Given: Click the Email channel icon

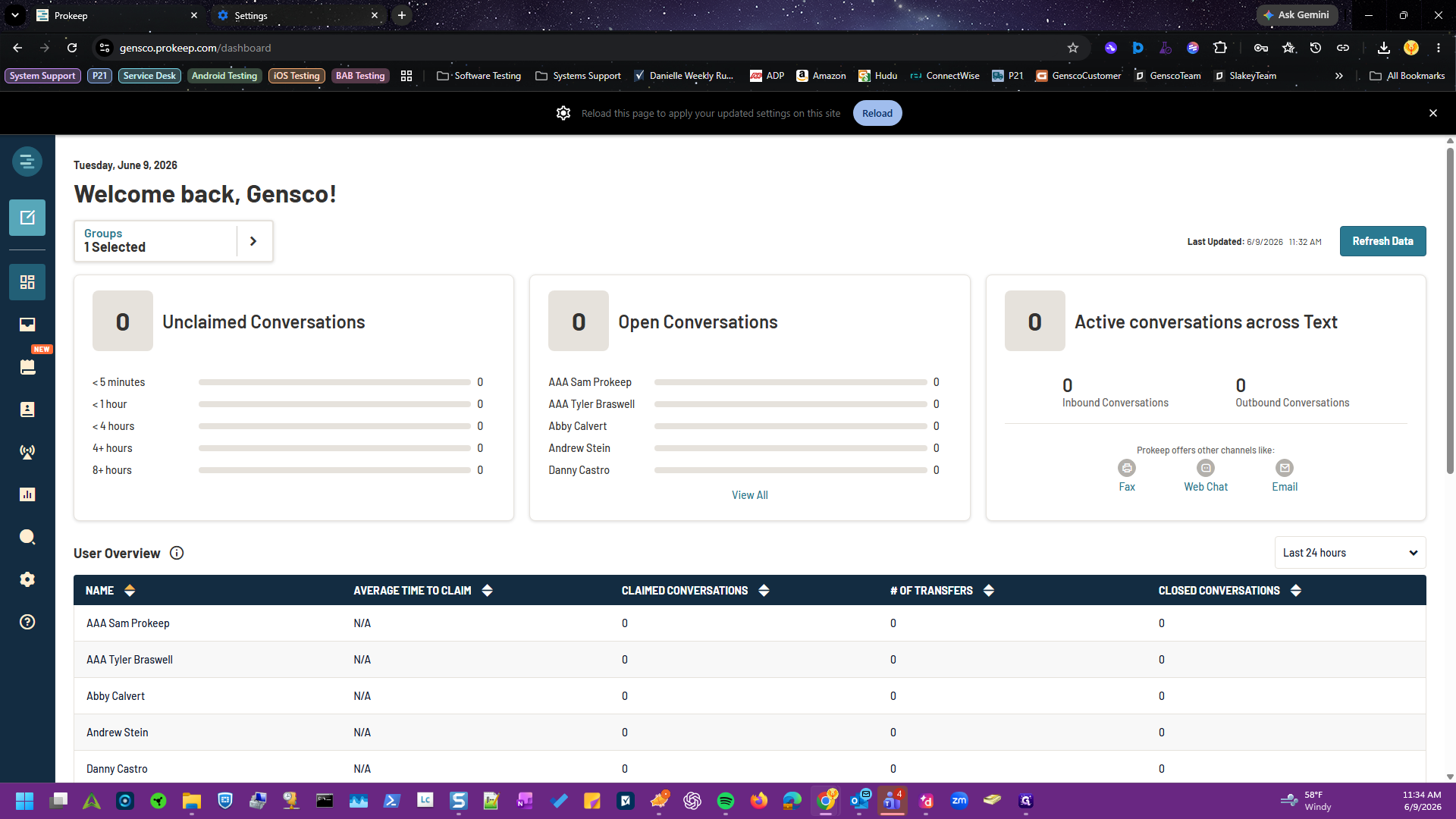Looking at the screenshot, I should tap(1285, 468).
